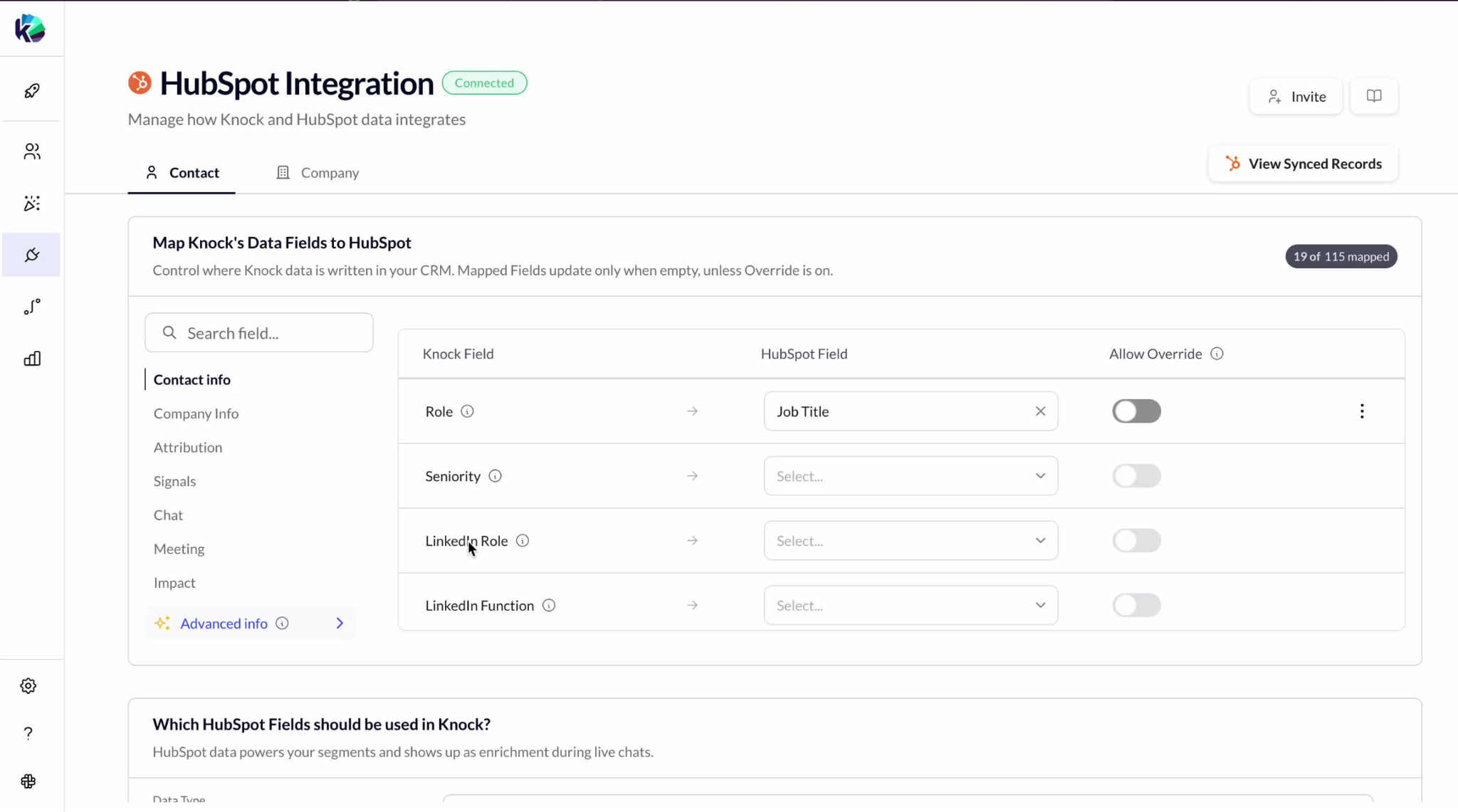Screen dimensions: 1458x812
Task: Click the info icon beside LinkedIn Function
Action: [549, 606]
